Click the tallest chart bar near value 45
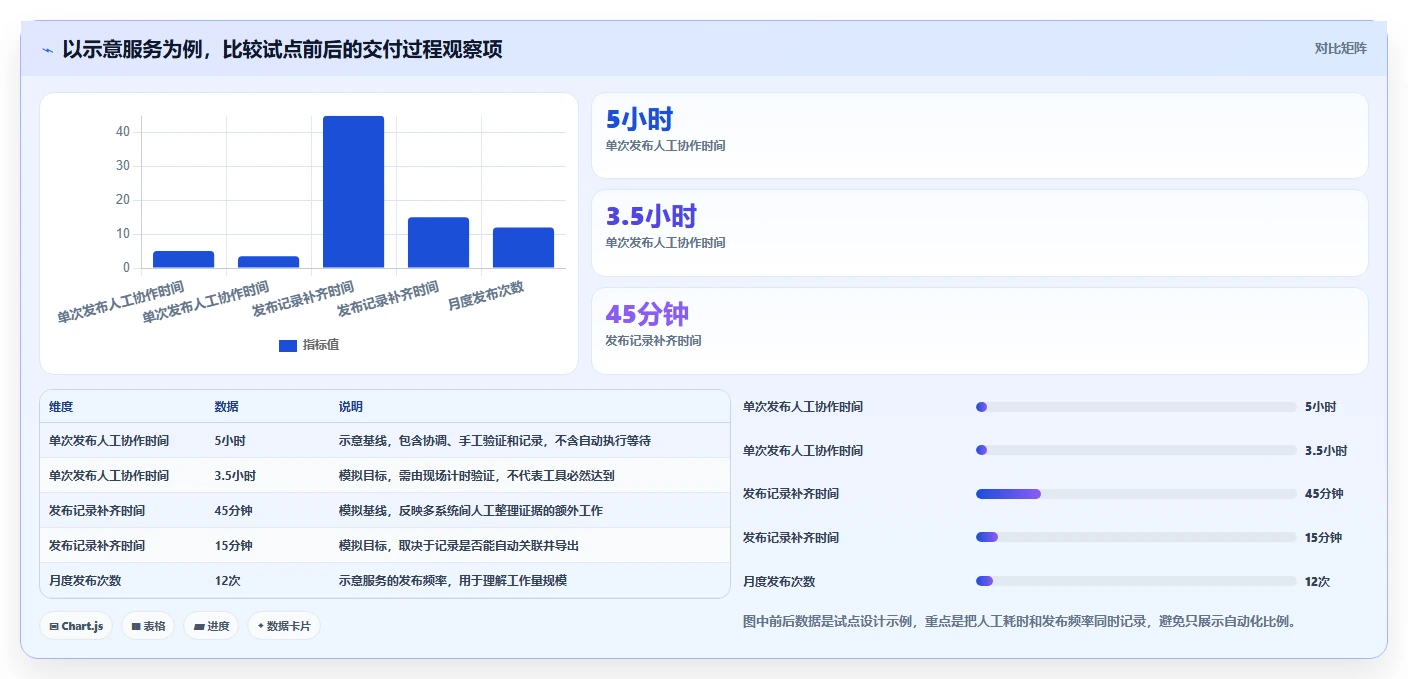This screenshot has height=679, width=1408. [x=353, y=192]
